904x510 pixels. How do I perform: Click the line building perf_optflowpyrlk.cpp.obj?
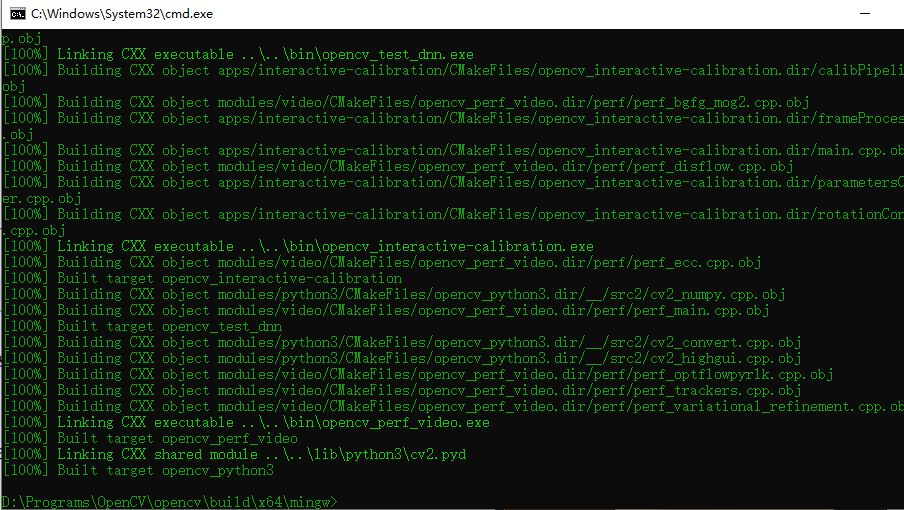(419, 374)
